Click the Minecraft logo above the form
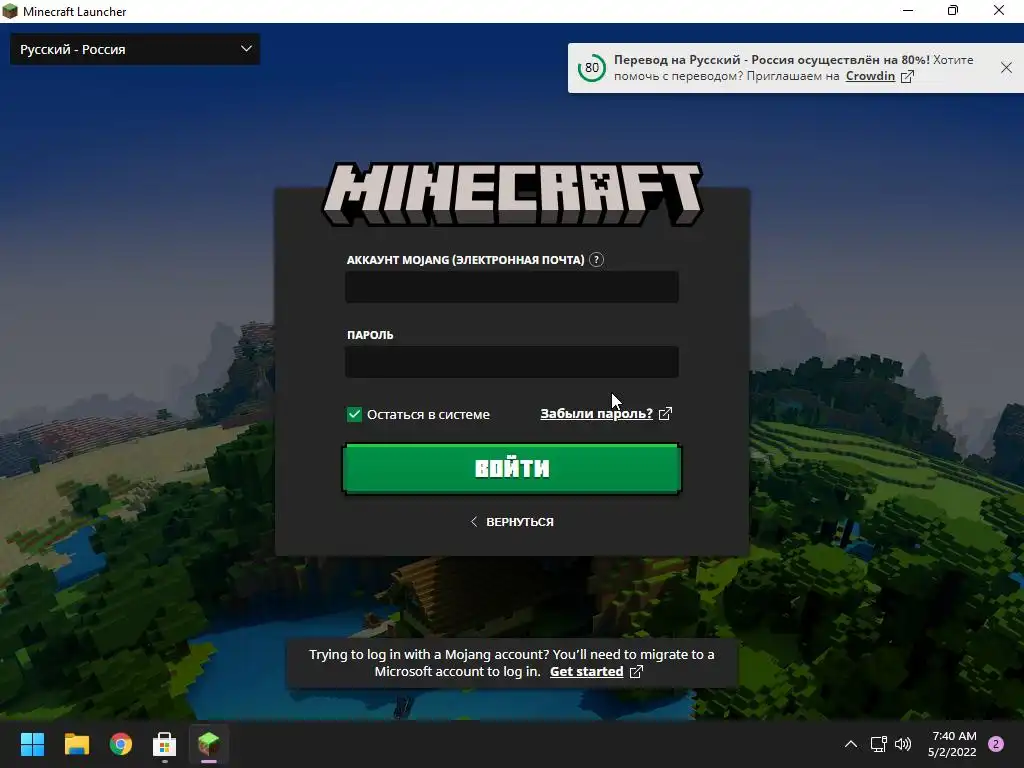Viewport: 1024px width, 768px height. tap(512, 194)
